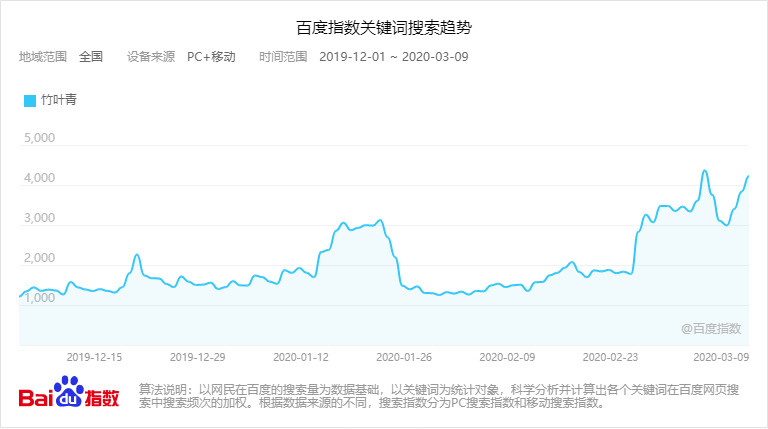This screenshot has width=768, height=429.
Task: Click the 时间范围 label
Action: click(x=283, y=57)
